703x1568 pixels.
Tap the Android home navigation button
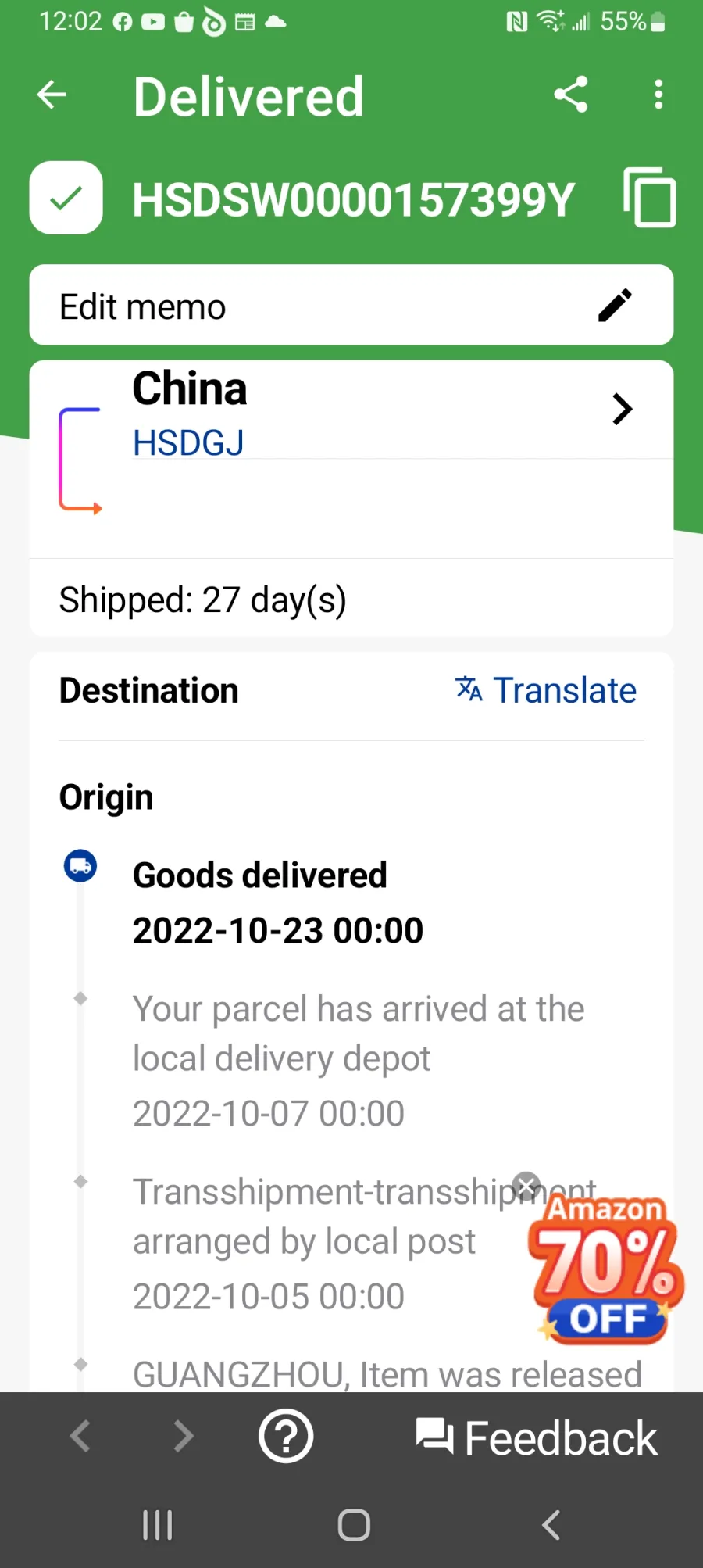coord(354,1525)
